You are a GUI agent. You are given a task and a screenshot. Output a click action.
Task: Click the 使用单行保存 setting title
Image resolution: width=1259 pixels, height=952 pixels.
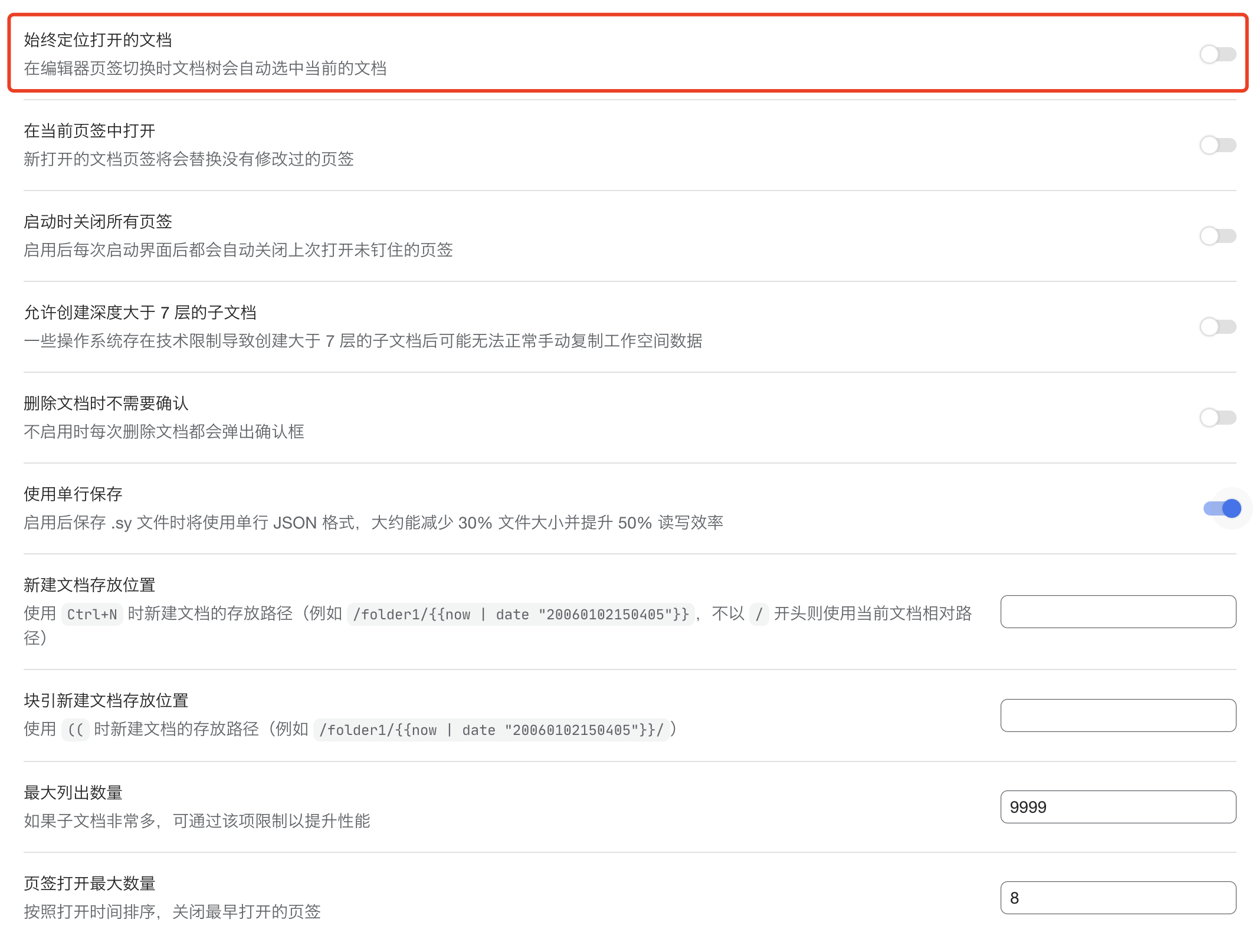73,494
